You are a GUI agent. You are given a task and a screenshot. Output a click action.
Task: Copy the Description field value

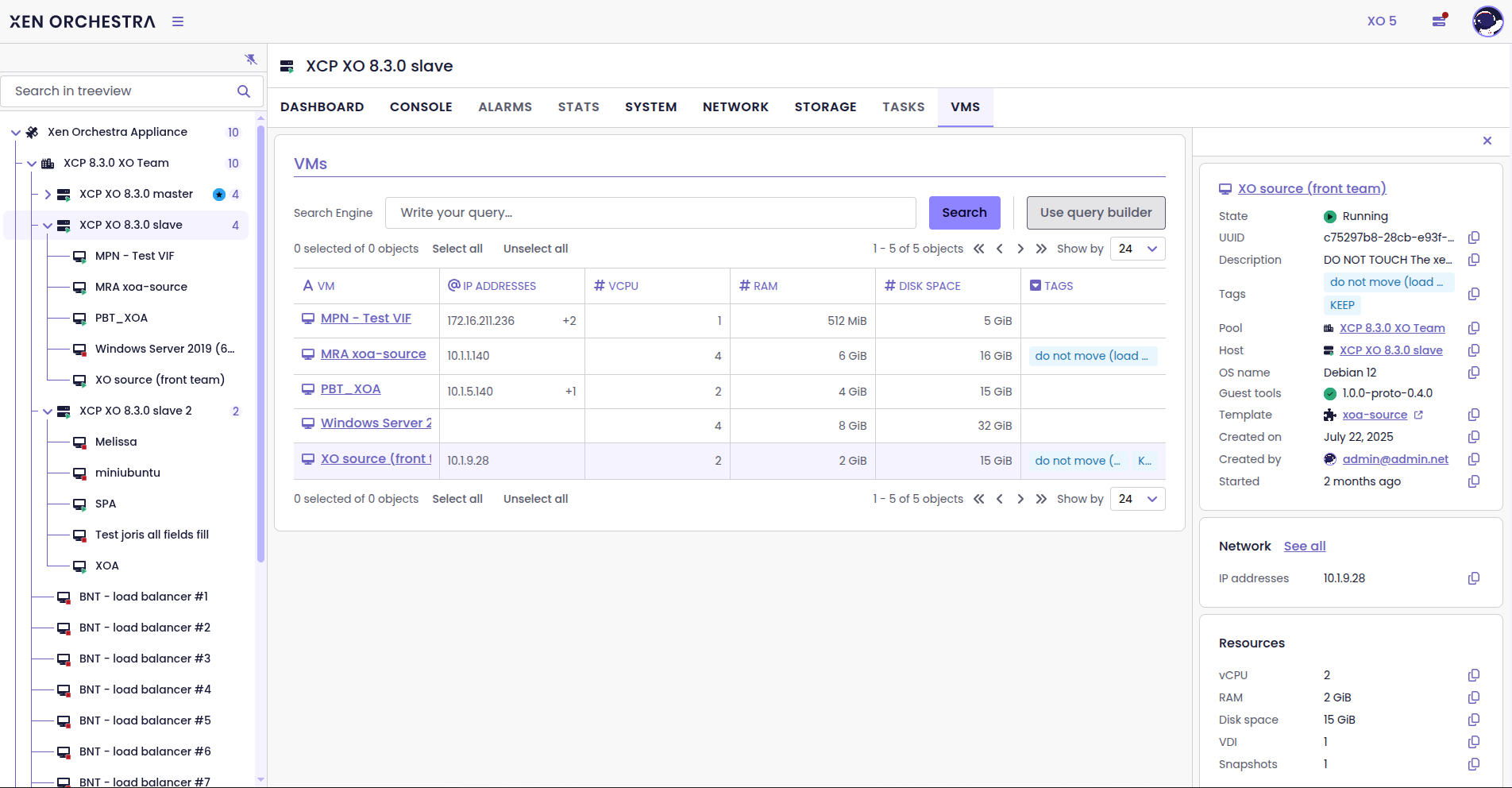click(x=1474, y=260)
